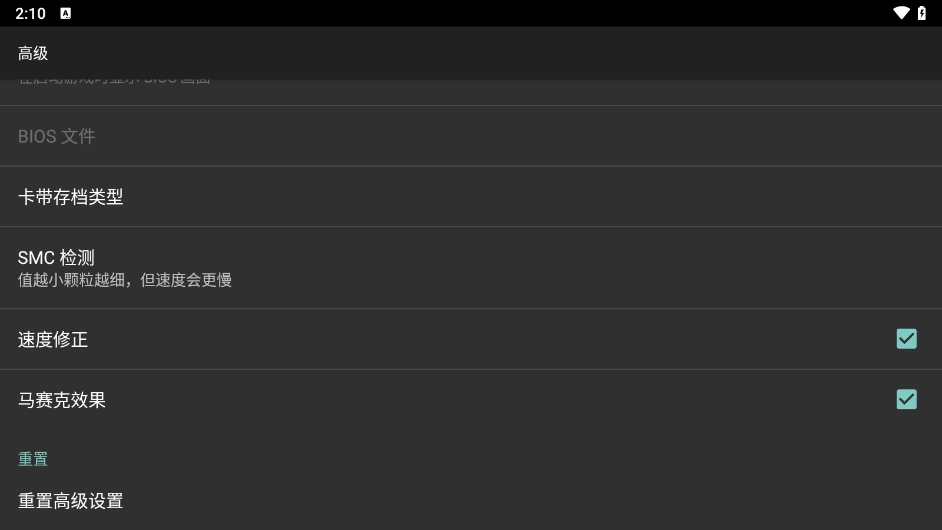Disable the 速度修正 checkbox
This screenshot has height=530, width=942.
tap(906, 339)
